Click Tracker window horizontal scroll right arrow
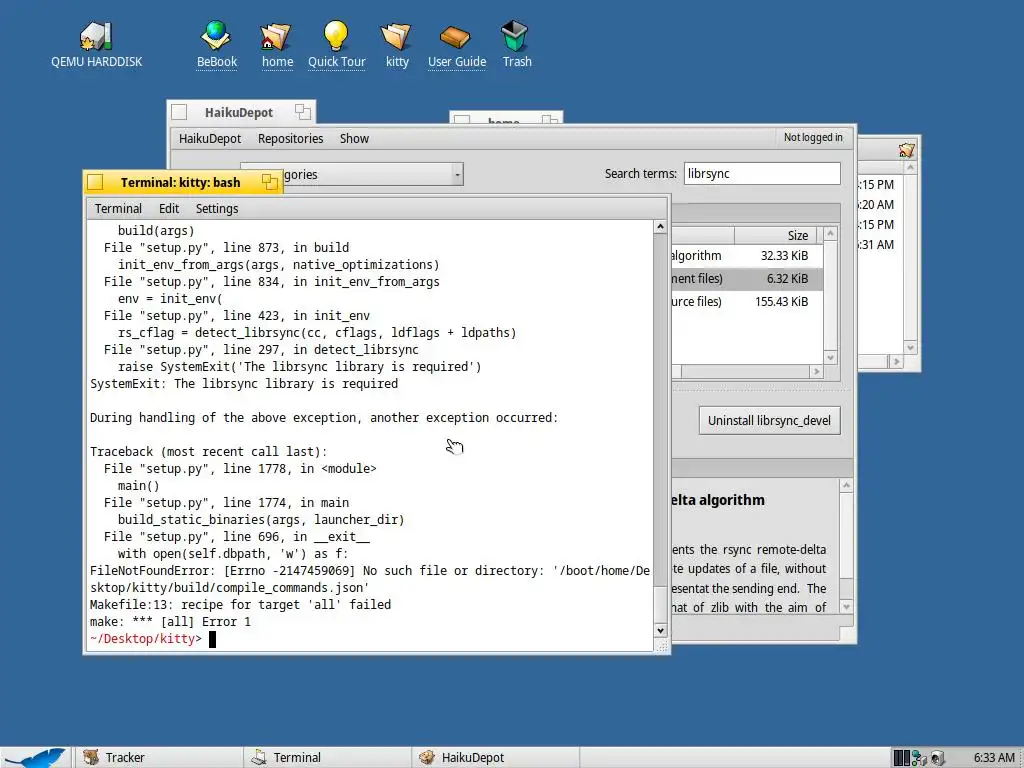1024x768 pixels. pyautogui.click(x=896, y=361)
